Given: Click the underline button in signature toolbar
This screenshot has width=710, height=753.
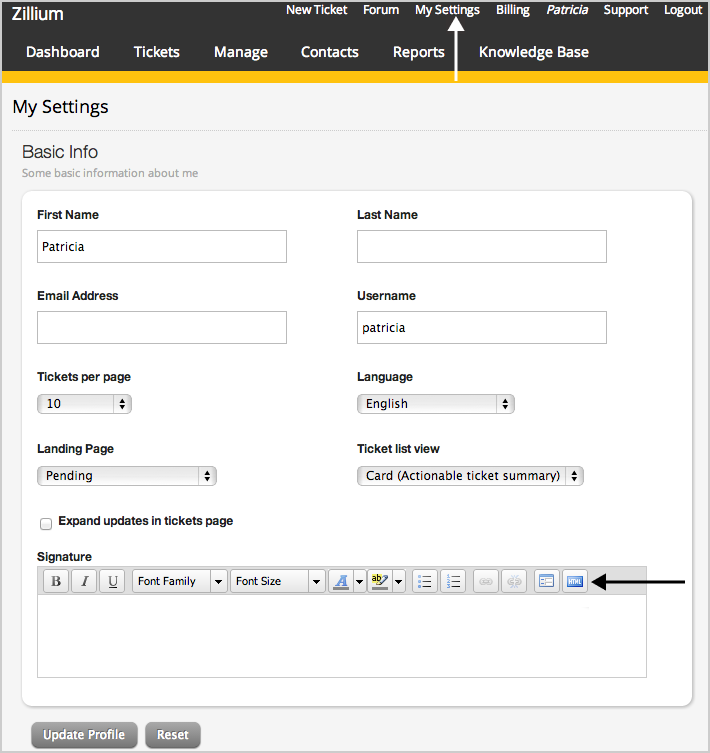Looking at the screenshot, I should click(x=112, y=581).
